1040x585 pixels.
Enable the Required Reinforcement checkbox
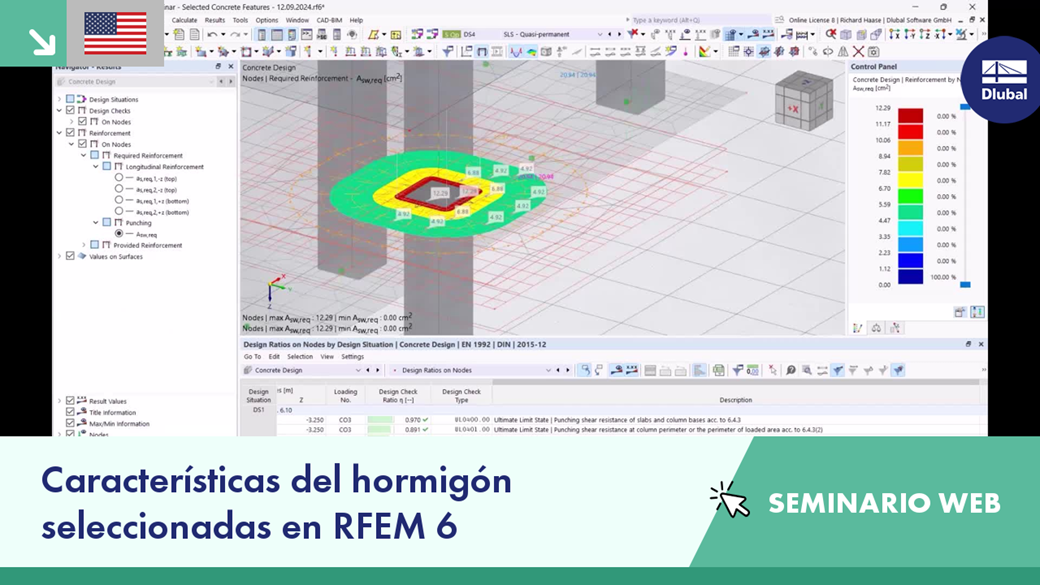click(95, 156)
